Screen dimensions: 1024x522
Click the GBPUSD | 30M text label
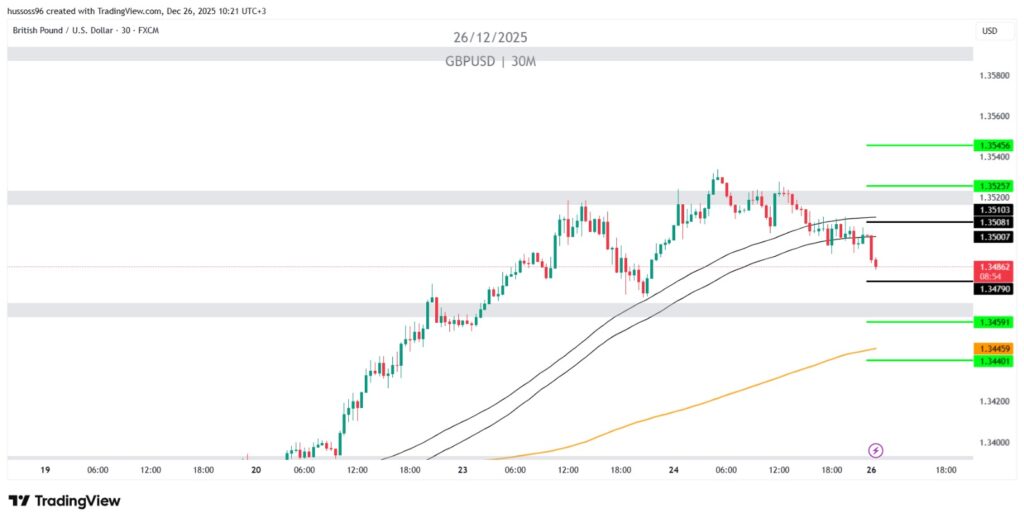tap(489, 61)
